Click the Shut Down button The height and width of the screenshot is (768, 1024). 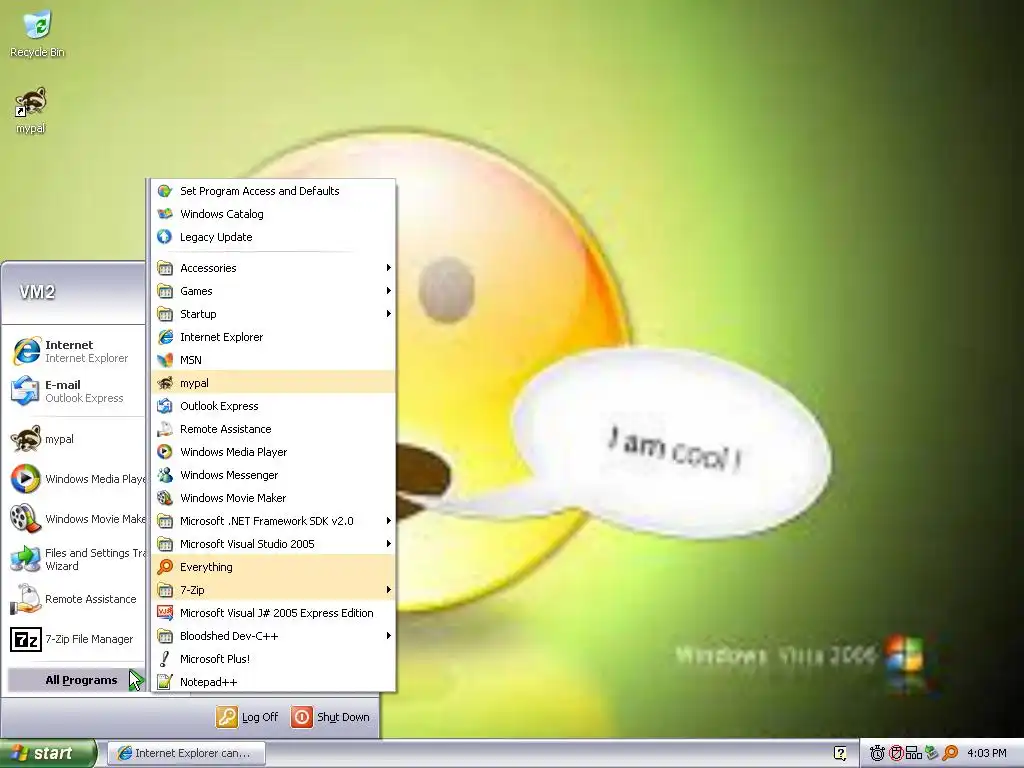coord(330,716)
